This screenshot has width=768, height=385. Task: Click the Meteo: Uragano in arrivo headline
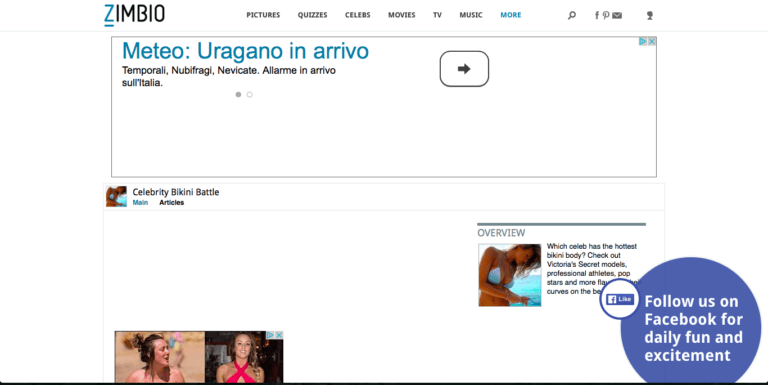[245, 51]
